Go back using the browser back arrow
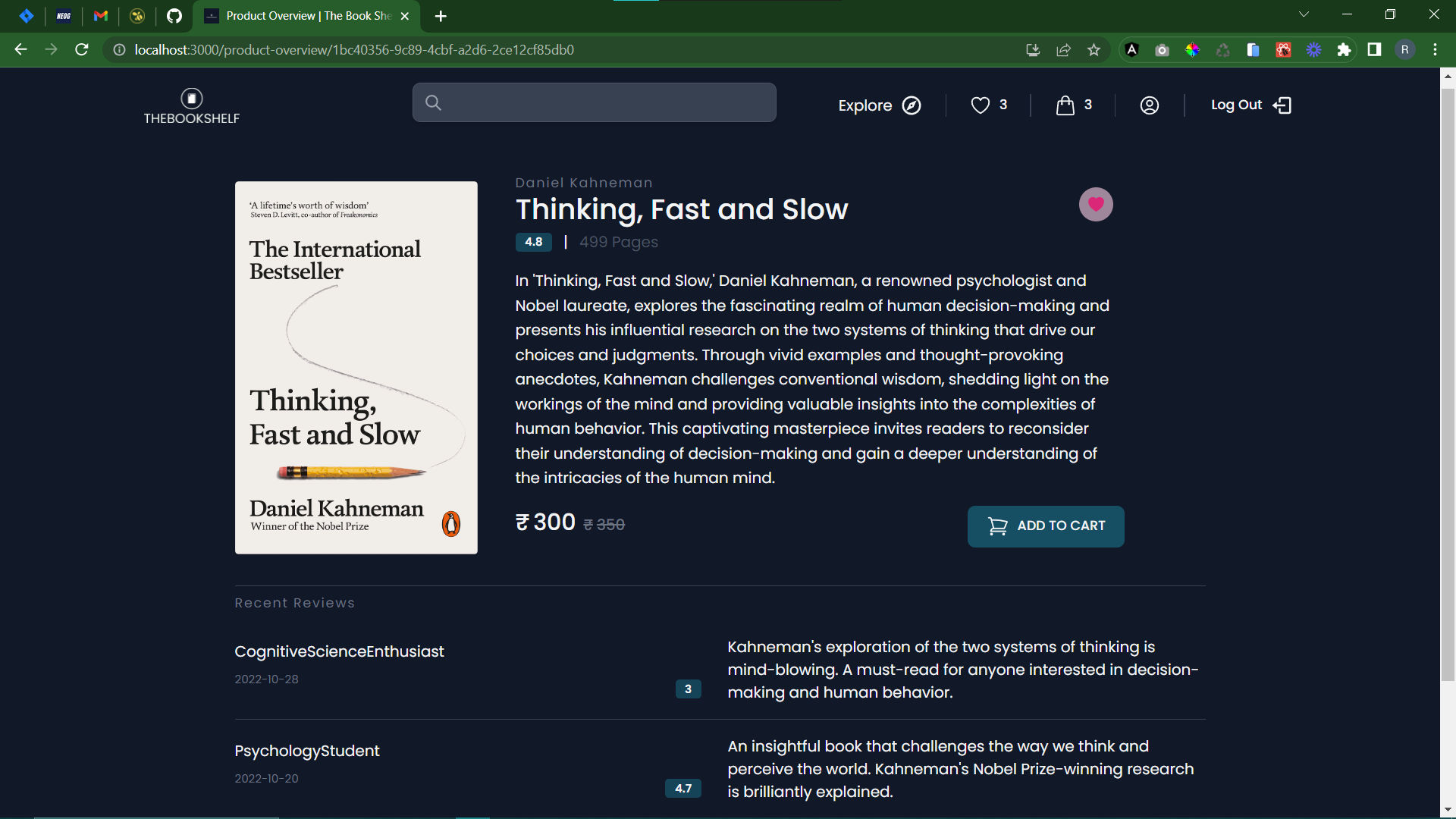The image size is (1456, 819). [20, 50]
